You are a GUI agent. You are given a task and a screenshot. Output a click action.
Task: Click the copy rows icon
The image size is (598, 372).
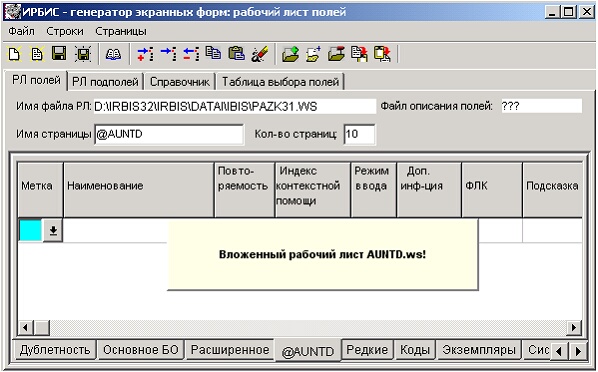tap(213, 53)
